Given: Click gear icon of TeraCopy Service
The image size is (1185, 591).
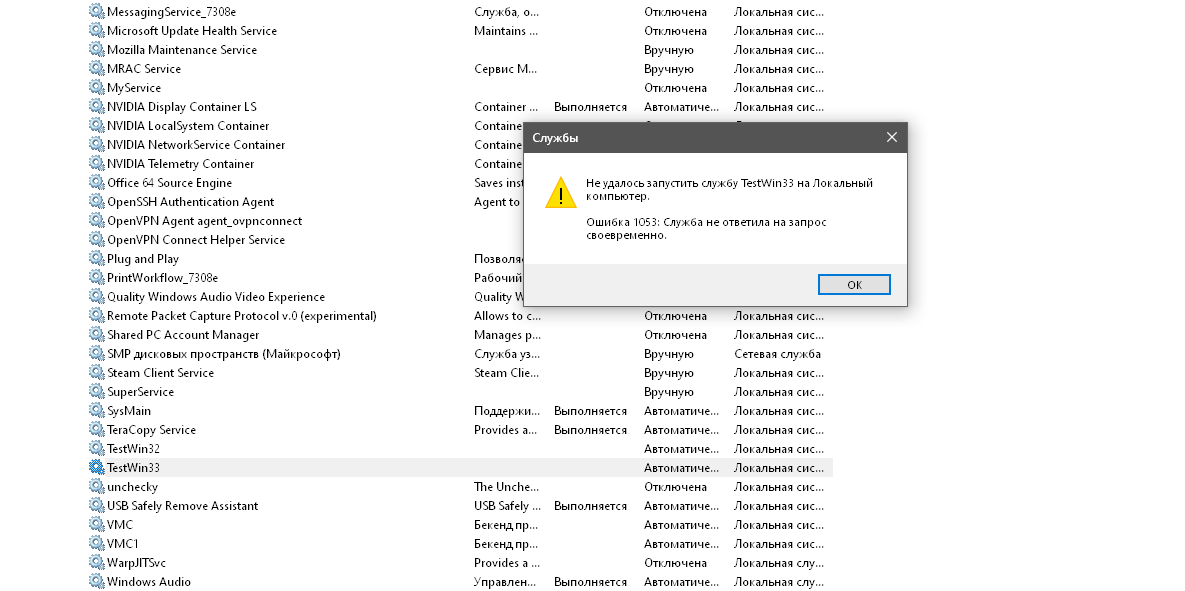Looking at the screenshot, I should click(x=96, y=429).
